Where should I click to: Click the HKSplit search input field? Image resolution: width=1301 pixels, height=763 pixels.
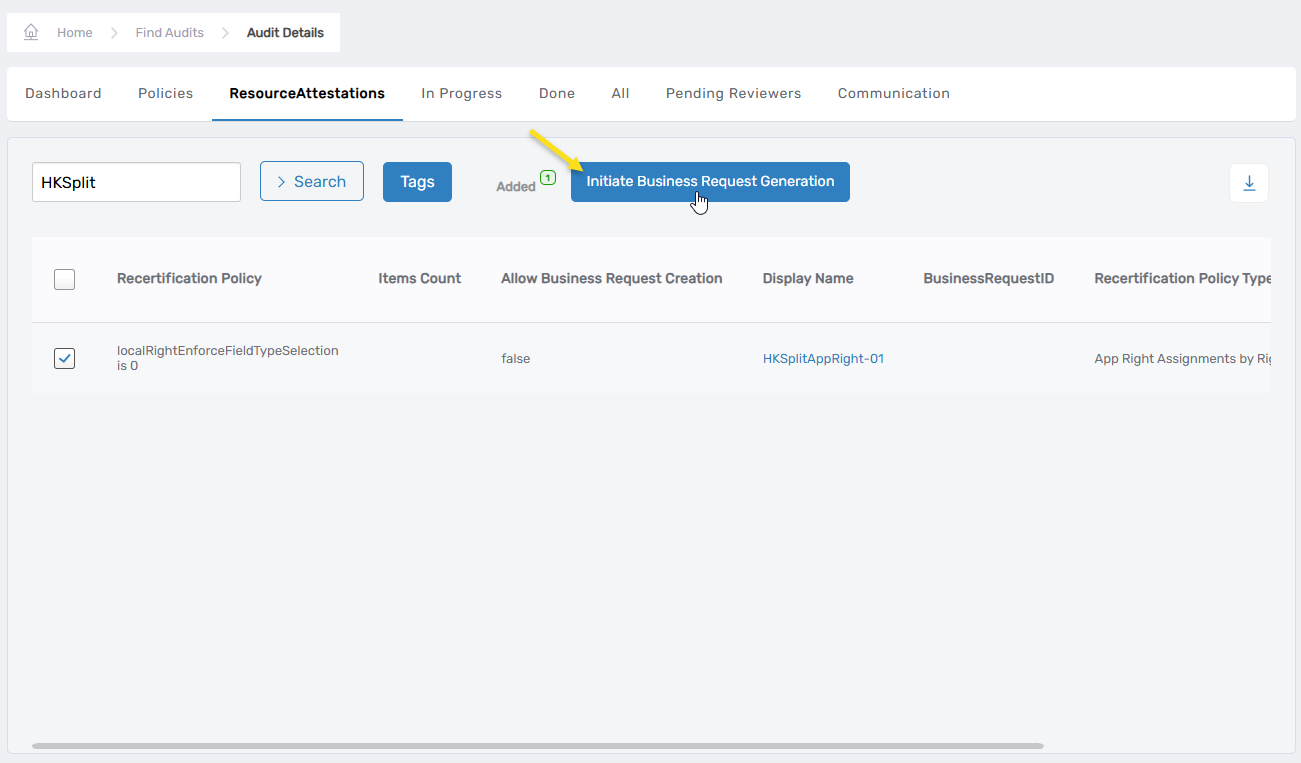click(x=136, y=183)
